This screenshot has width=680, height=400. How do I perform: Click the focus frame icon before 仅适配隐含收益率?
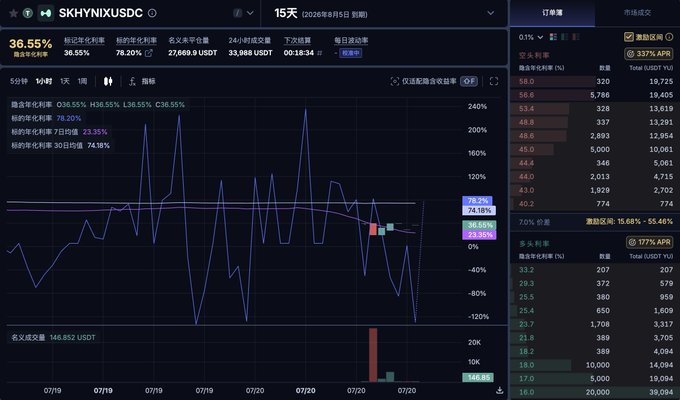[x=395, y=81]
